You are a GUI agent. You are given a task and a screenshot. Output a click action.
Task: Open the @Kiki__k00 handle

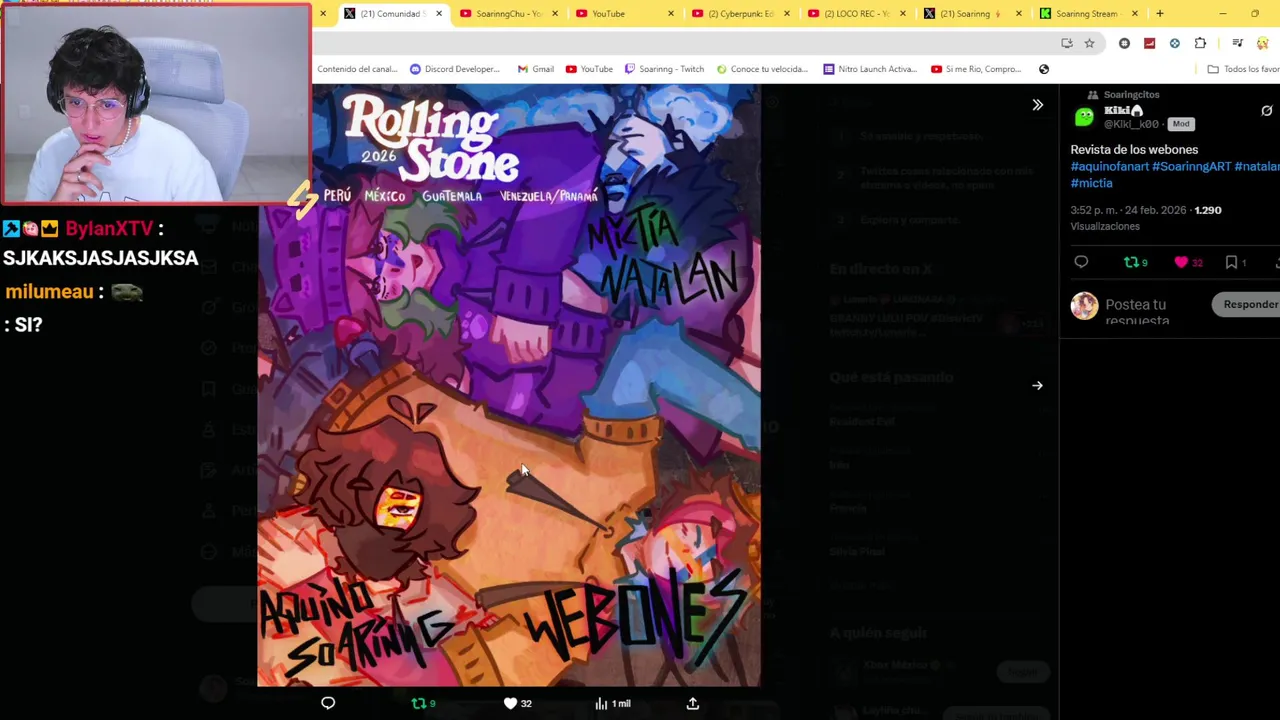click(x=1131, y=124)
